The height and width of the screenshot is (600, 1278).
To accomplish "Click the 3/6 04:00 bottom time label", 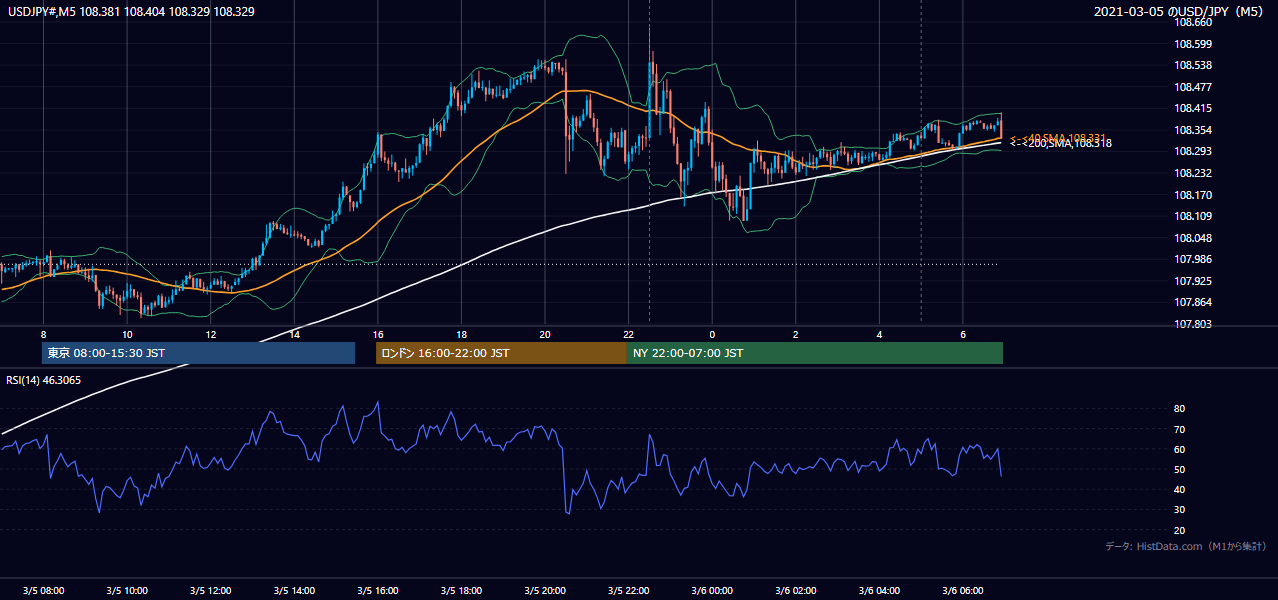I will [x=878, y=591].
